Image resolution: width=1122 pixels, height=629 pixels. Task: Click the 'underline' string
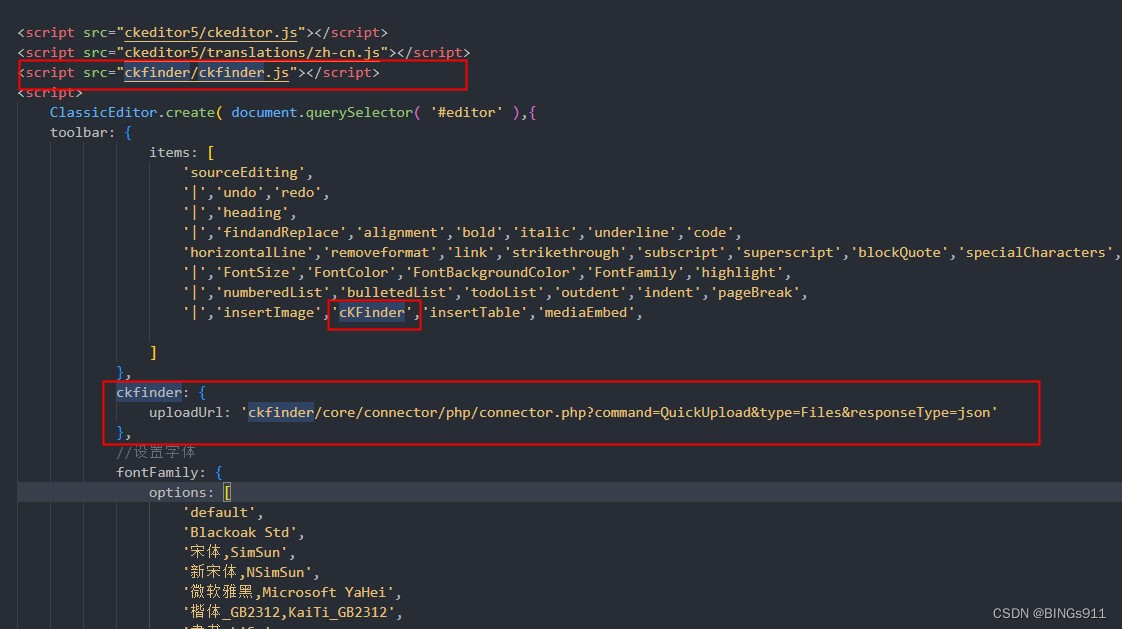[631, 233]
